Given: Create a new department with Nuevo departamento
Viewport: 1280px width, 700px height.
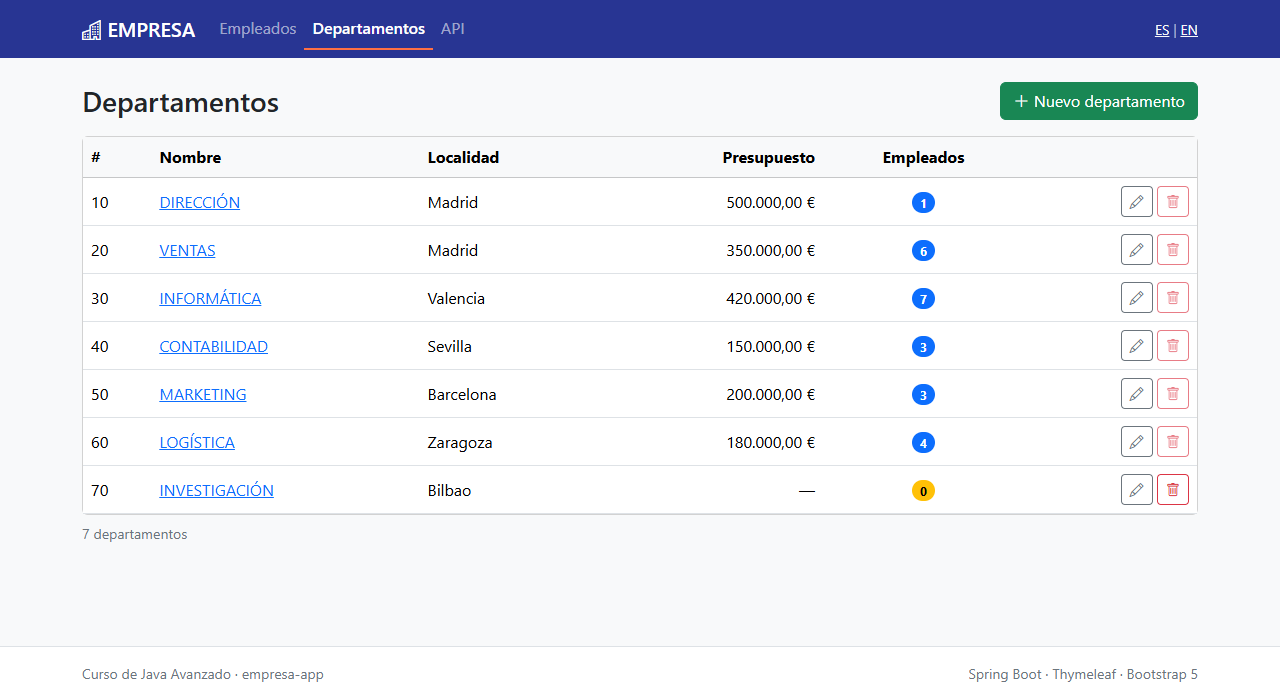Looking at the screenshot, I should (1099, 101).
